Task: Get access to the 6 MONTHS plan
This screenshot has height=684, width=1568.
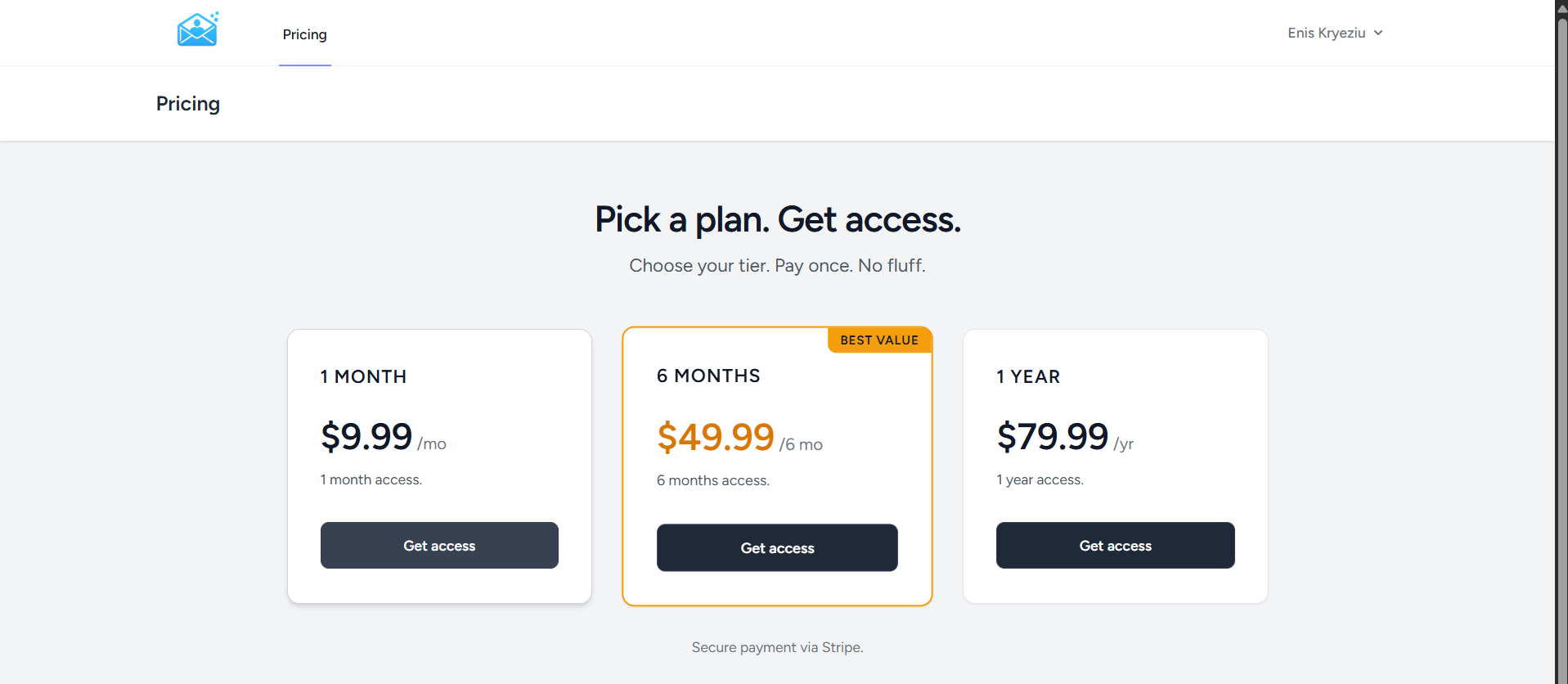Action: tap(776, 547)
